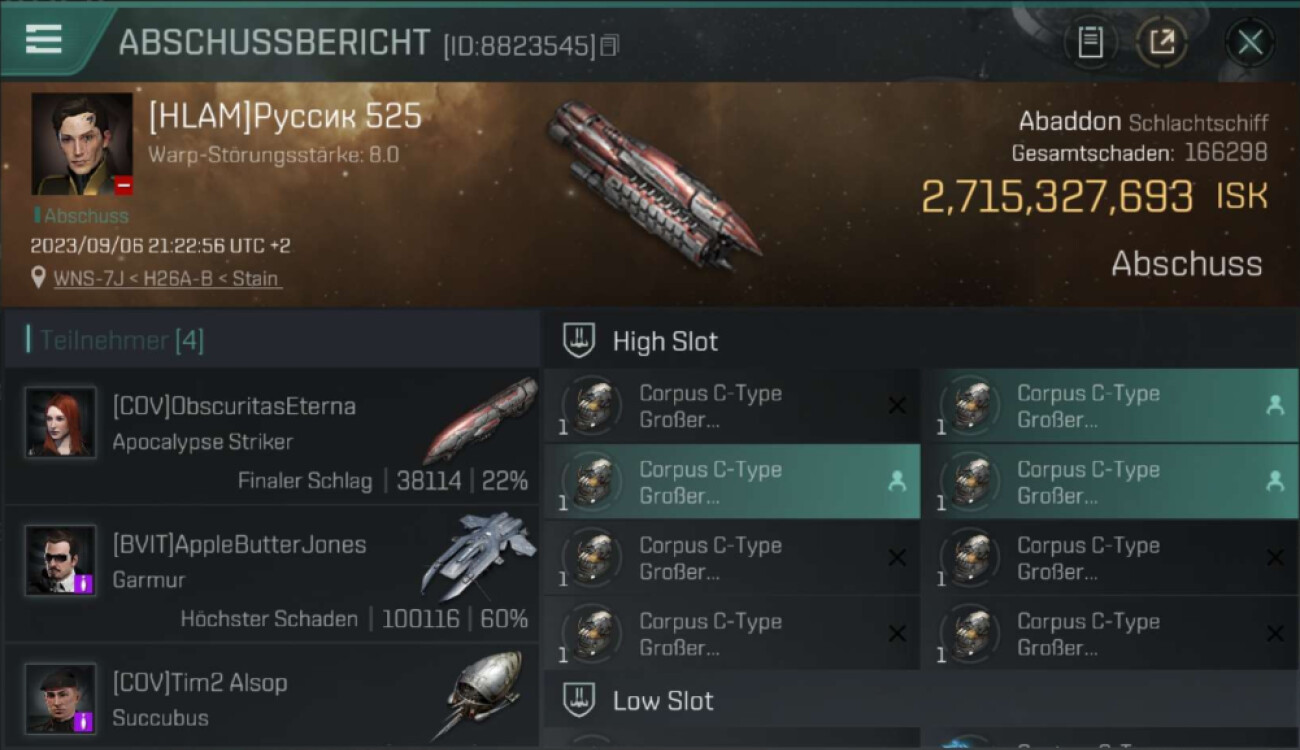Open the ObscuritasEterna participant portrait
The width and height of the screenshot is (1300, 750).
tap(61, 422)
